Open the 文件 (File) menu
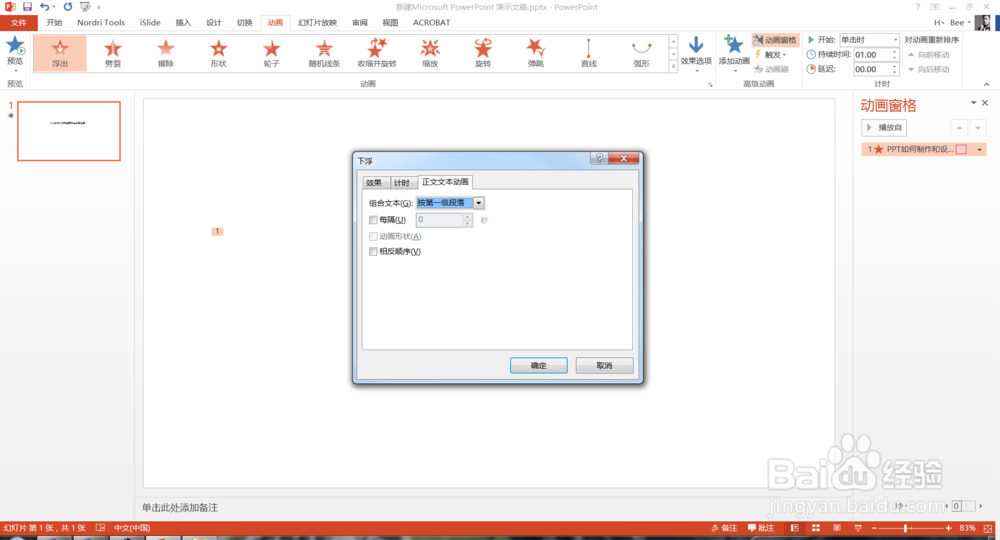Image resolution: width=1000 pixels, height=540 pixels. click(x=18, y=22)
